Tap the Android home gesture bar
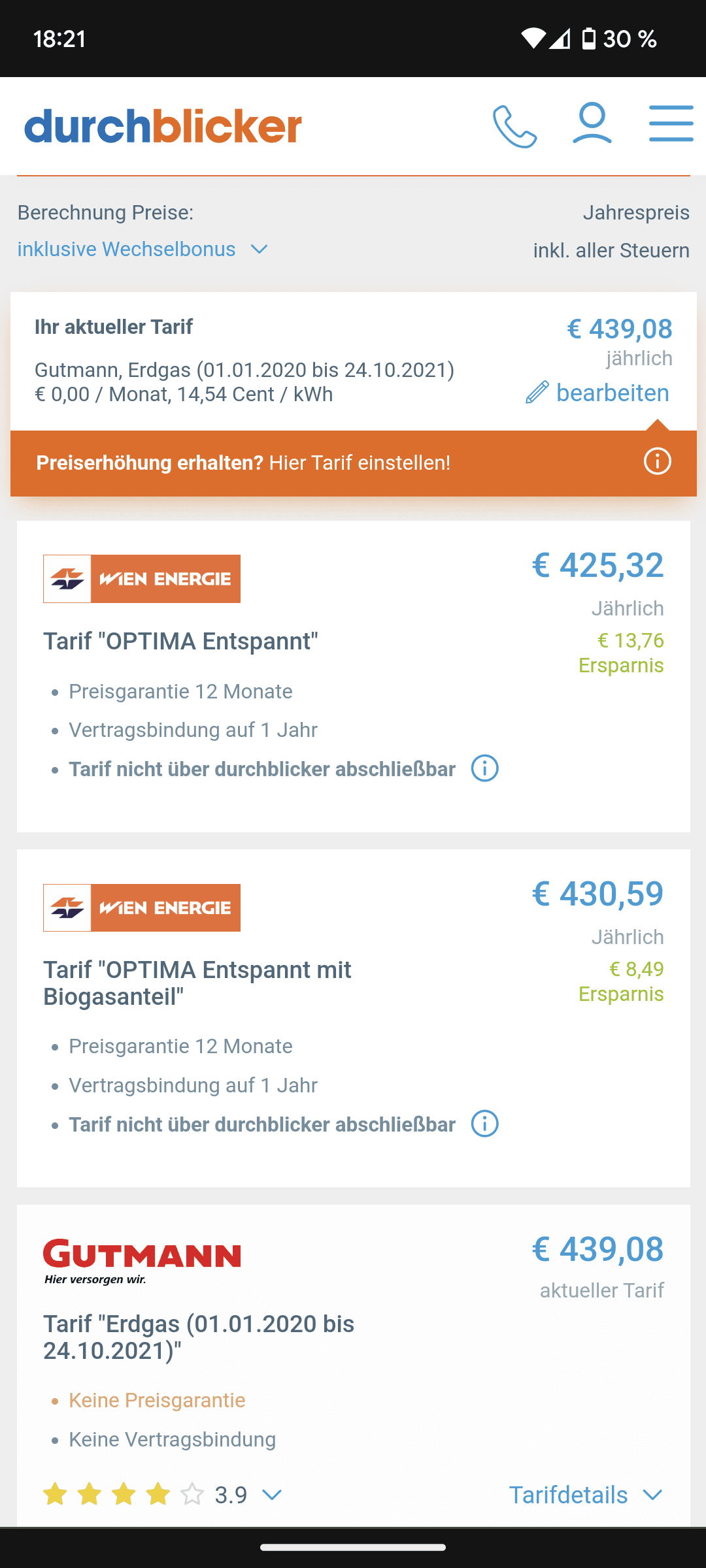Viewport: 706px width, 1568px height. 353,1547
